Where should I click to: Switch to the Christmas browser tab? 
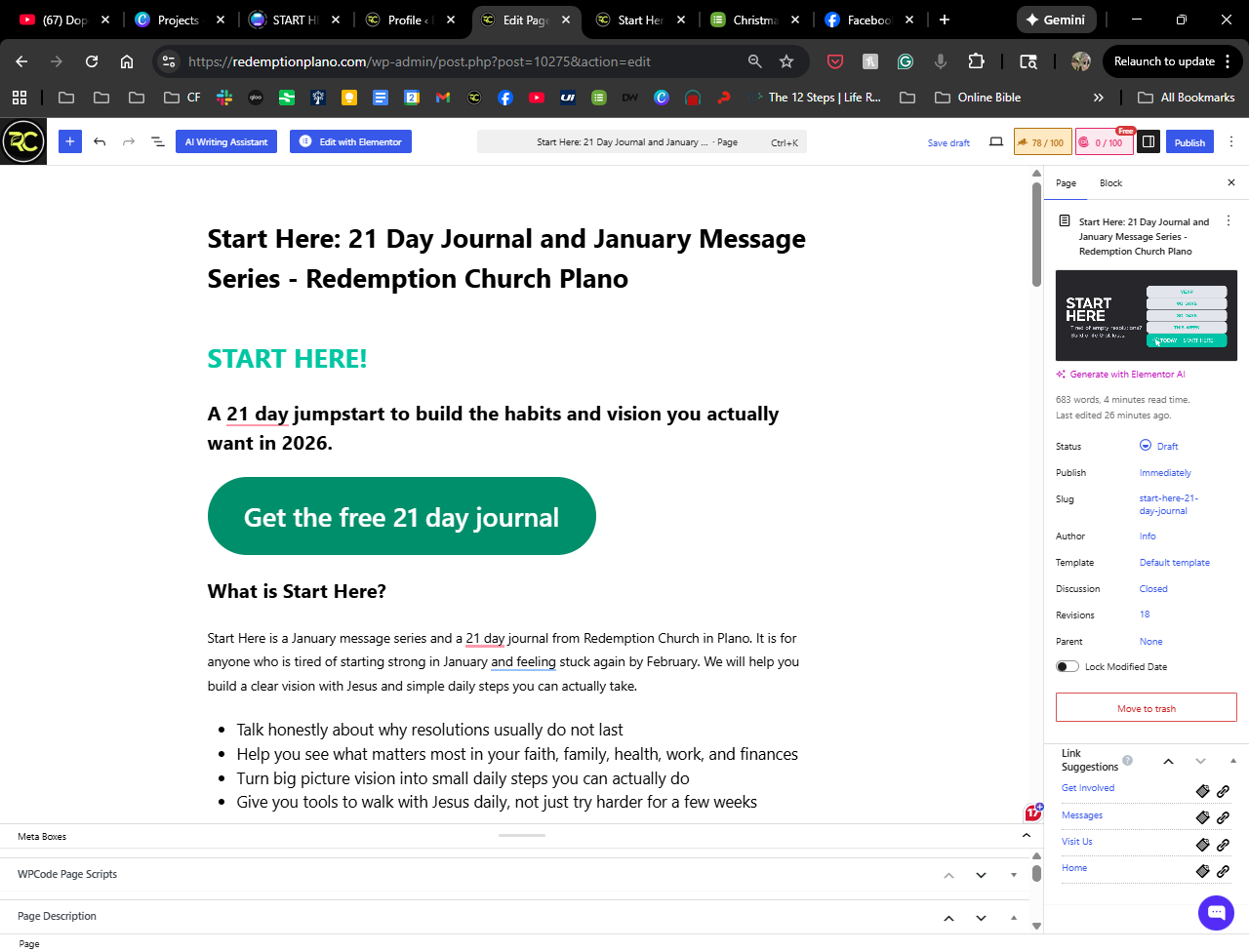click(x=754, y=20)
